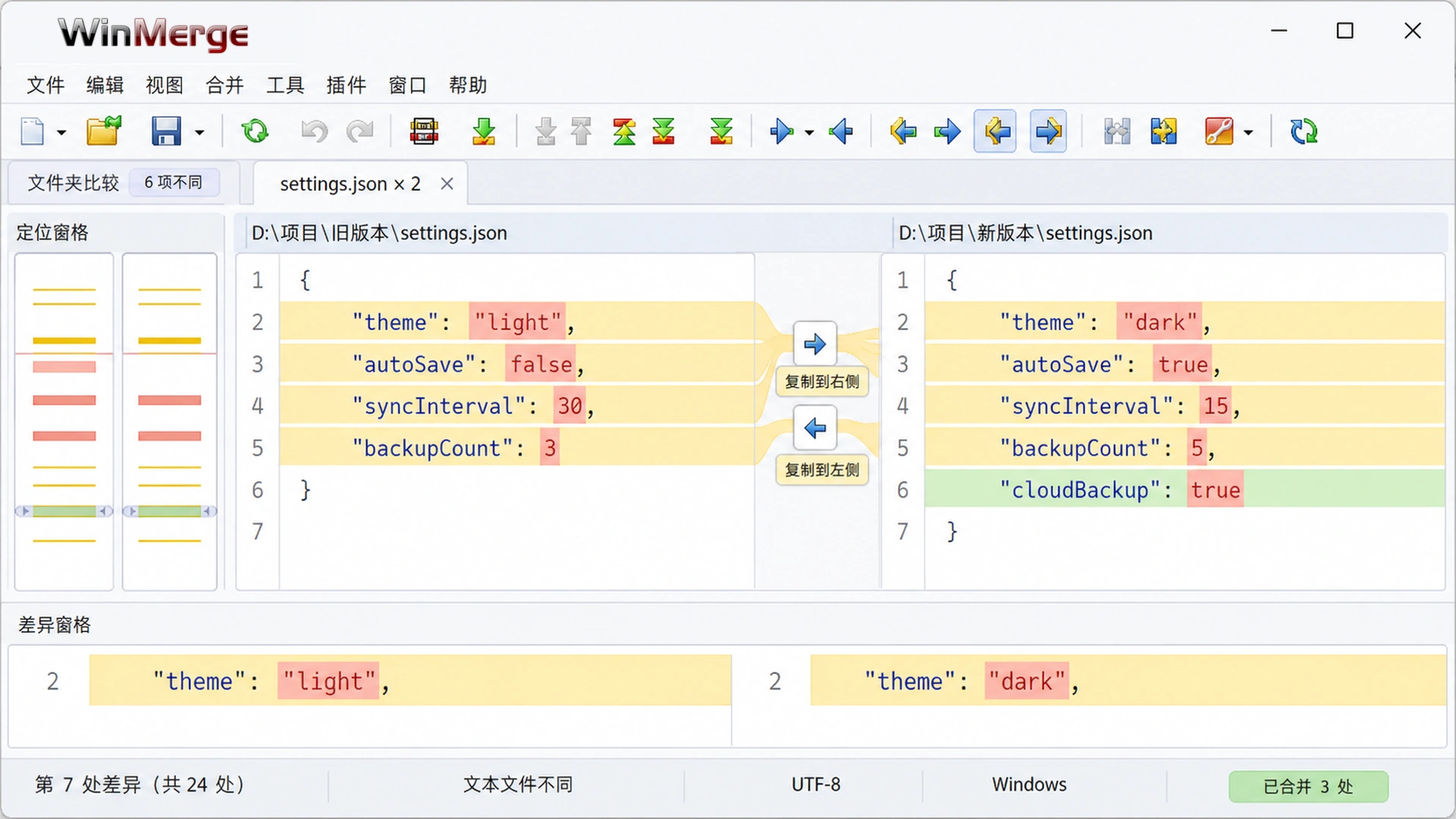1456x819 pixels.
Task: Click the blue right-pointing triangle arrow icon
Action: (x=781, y=131)
